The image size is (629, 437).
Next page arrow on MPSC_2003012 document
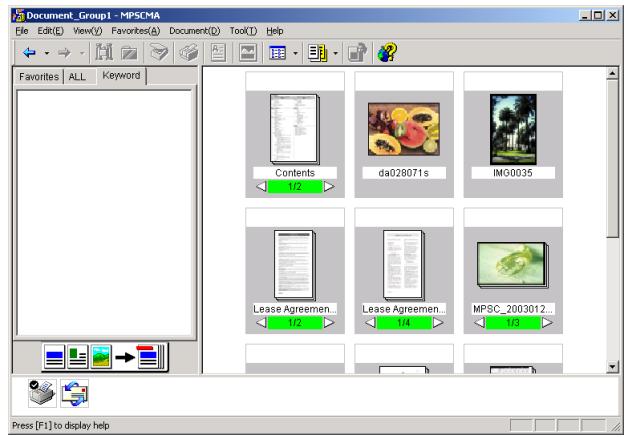click(547, 323)
